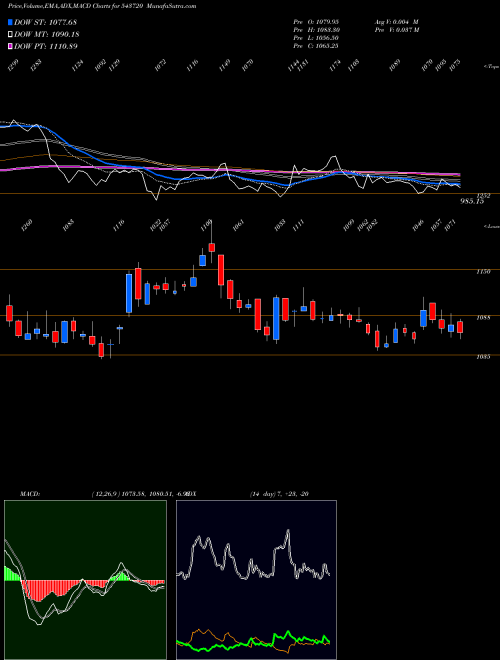Select the Pre O: 1079.95 value
The width and height of the screenshot is (500, 660).
click(x=316, y=22)
